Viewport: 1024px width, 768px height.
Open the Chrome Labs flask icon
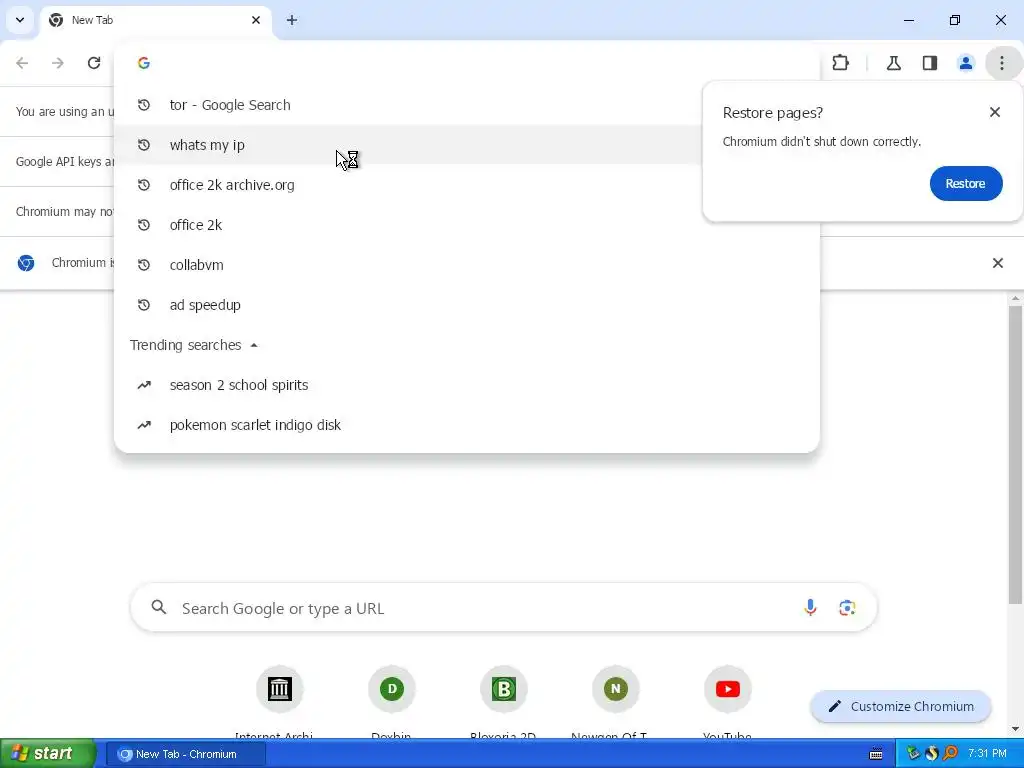(x=893, y=63)
